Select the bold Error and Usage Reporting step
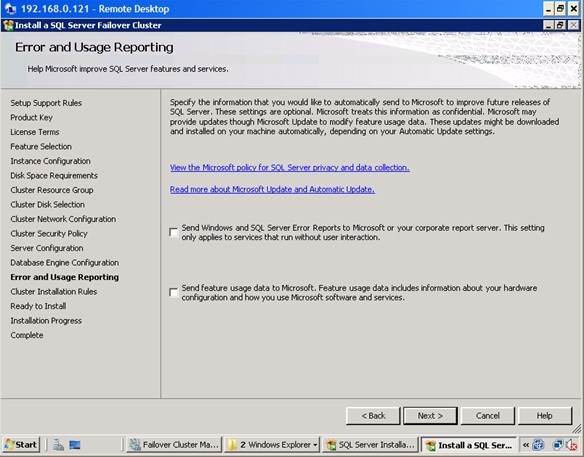 point(64,277)
